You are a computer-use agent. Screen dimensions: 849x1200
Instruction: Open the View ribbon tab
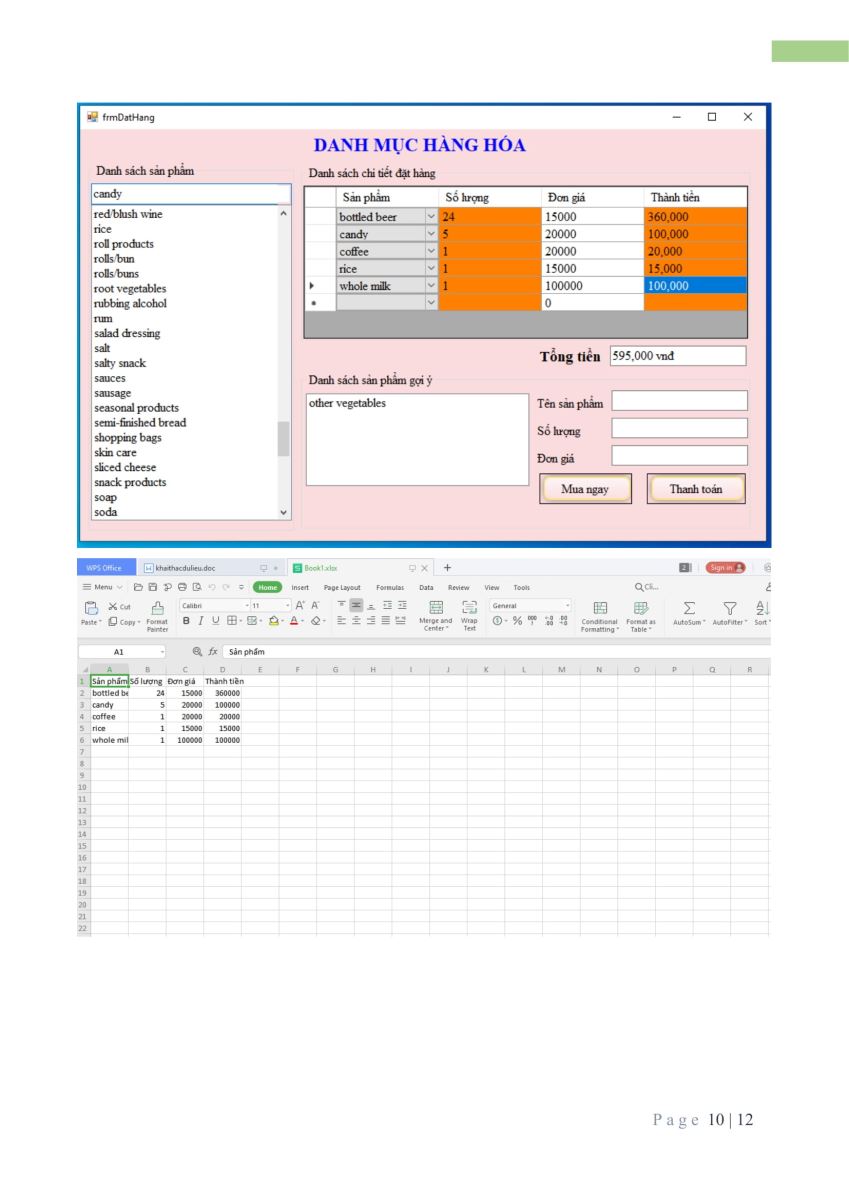coord(491,587)
